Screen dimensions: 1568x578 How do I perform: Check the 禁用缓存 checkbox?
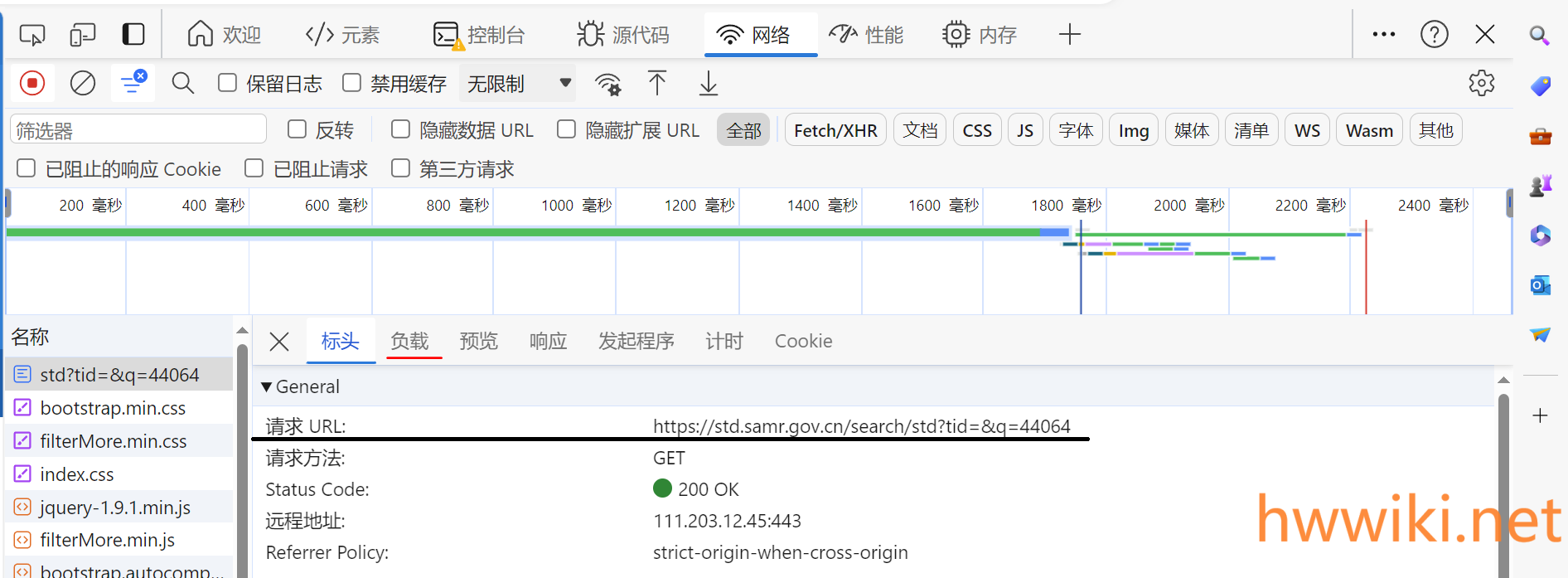pos(352,83)
